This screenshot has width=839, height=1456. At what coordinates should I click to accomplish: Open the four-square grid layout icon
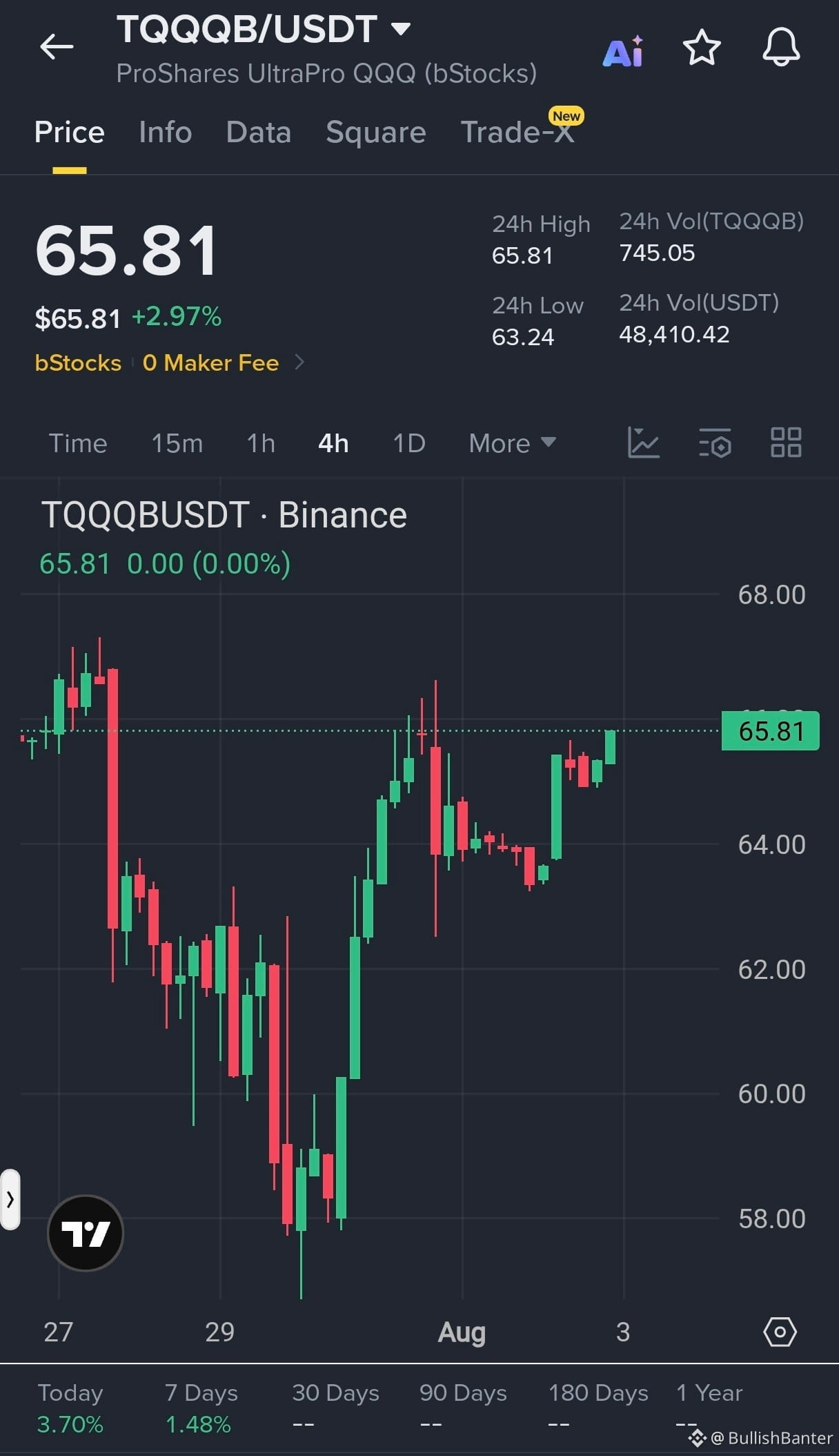[786, 443]
